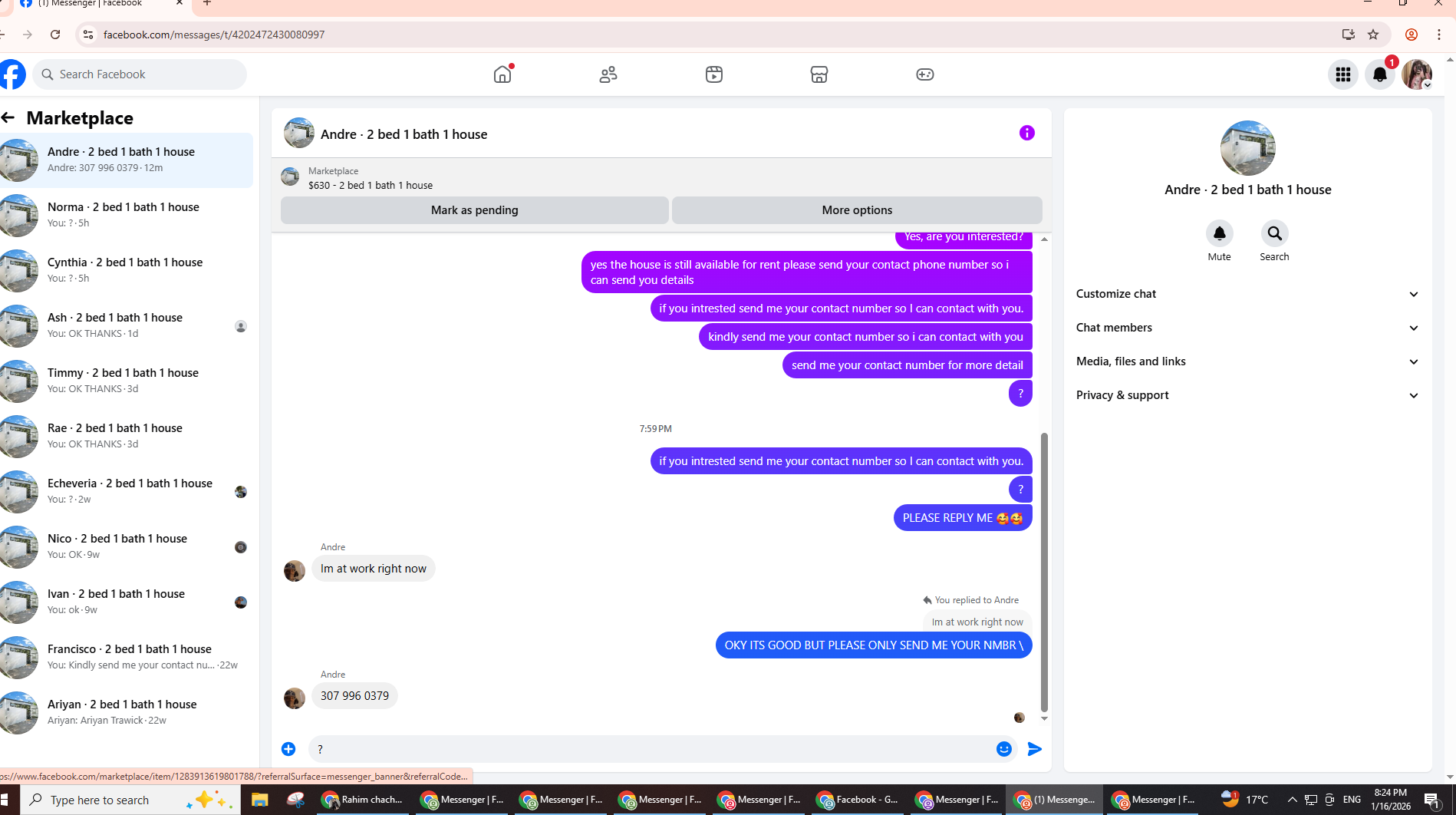Open a new Chrome tab with plus button

pyautogui.click(x=206, y=4)
